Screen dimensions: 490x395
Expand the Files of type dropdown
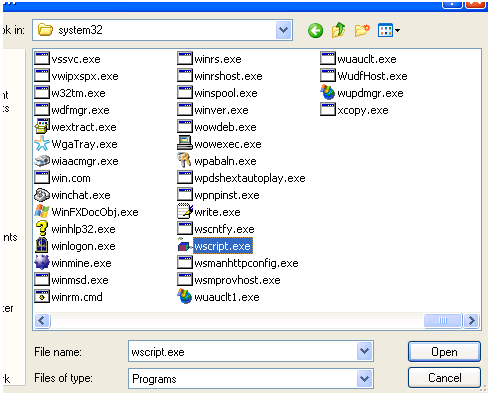pyautogui.click(x=364, y=379)
